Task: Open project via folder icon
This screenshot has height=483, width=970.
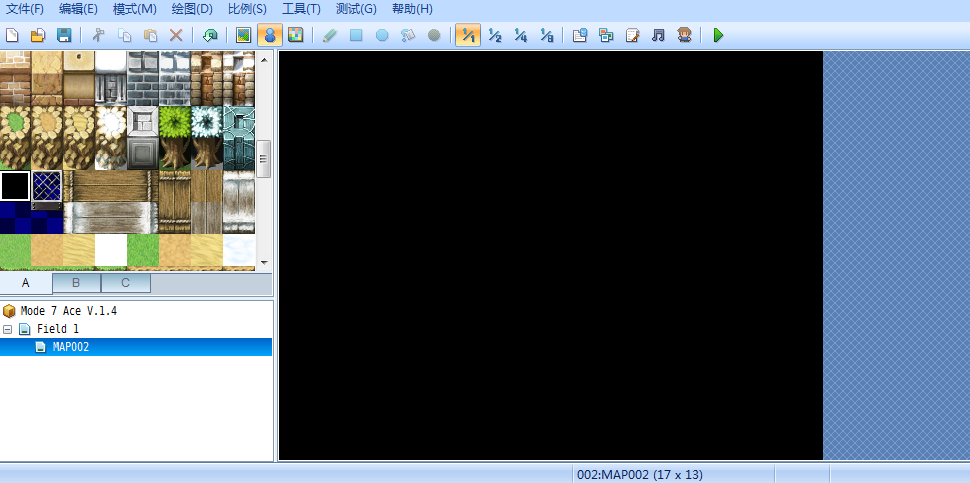Action: pyautogui.click(x=38, y=35)
